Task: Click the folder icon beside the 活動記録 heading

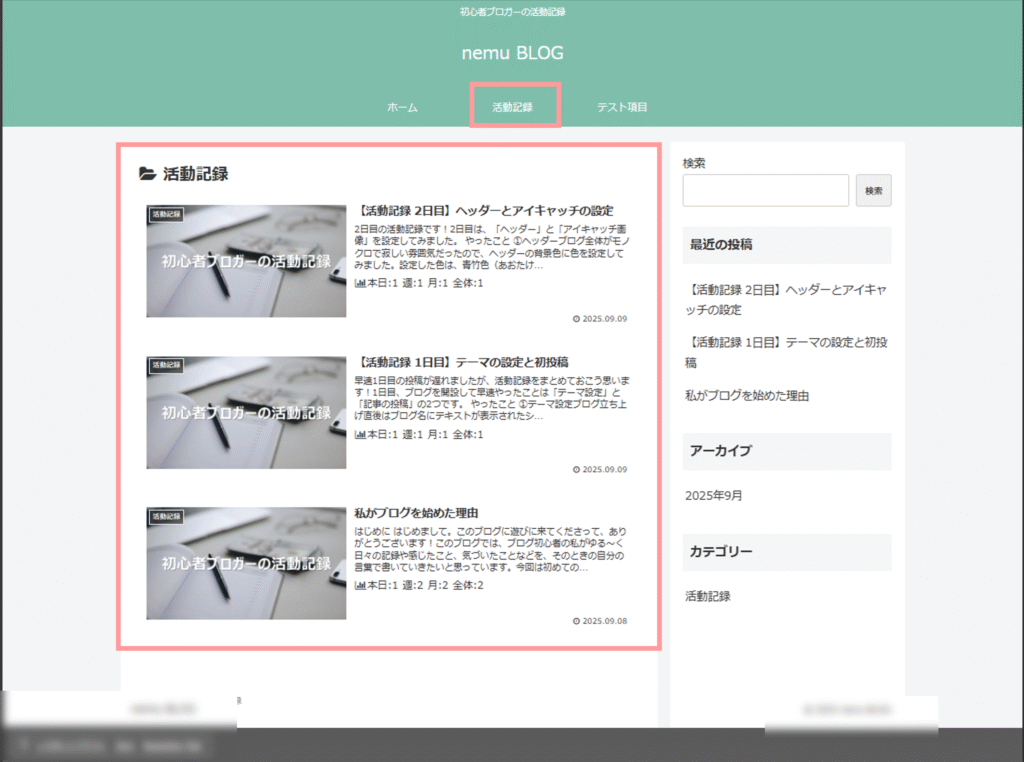Action: (x=147, y=174)
